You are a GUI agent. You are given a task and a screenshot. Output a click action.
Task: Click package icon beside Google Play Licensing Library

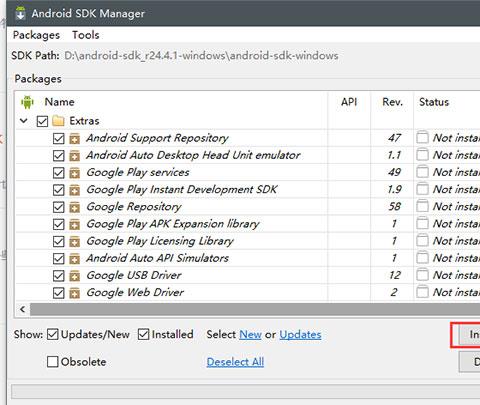pos(75,241)
